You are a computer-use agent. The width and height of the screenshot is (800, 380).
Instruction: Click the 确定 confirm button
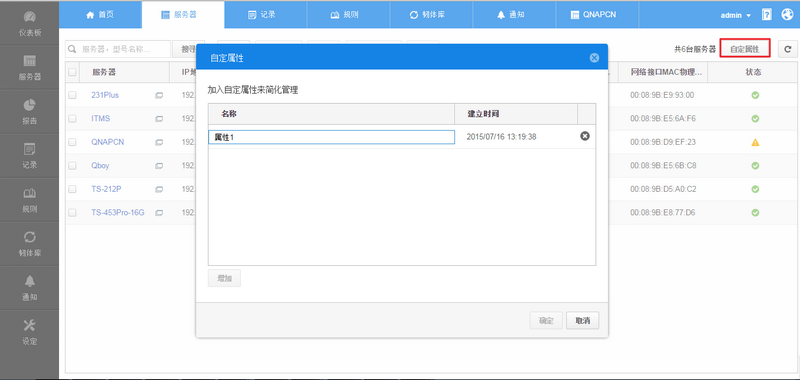coord(546,320)
